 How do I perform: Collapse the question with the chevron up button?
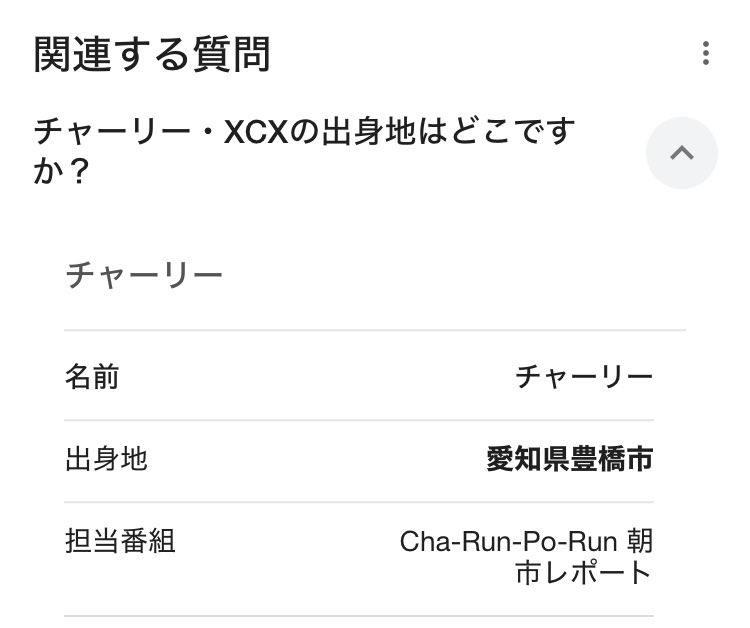coord(682,153)
